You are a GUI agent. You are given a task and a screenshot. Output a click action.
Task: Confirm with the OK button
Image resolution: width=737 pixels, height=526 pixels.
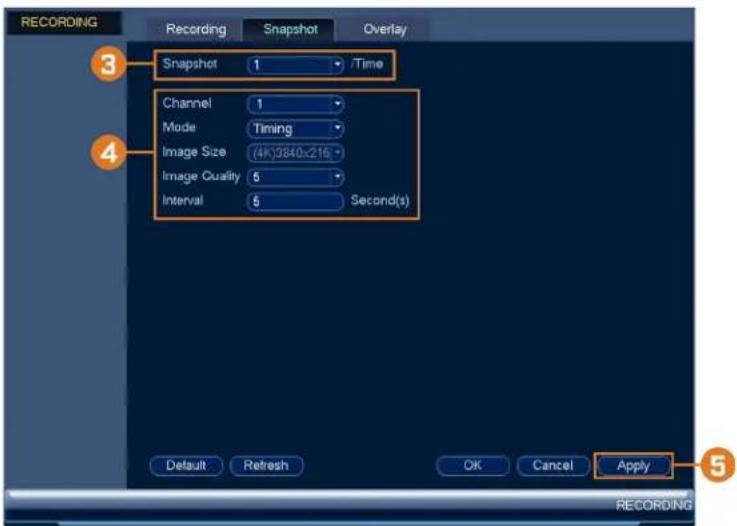click(472, 465)
